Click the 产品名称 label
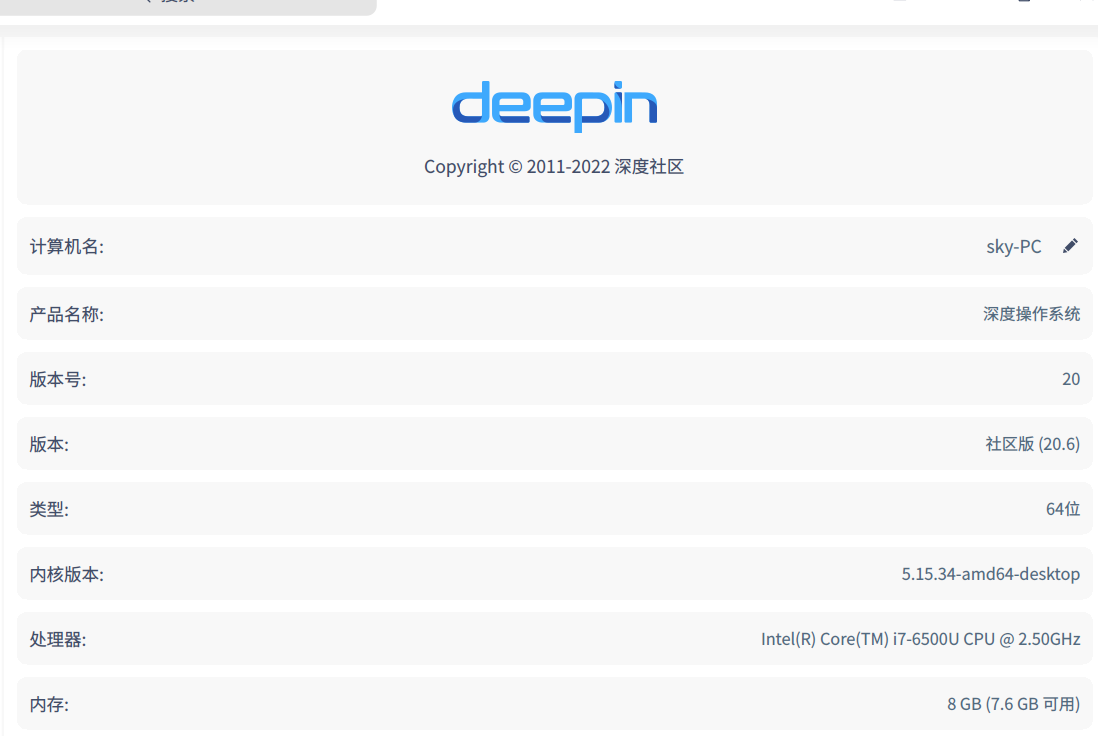This screenshot has height=736, width=1098. [x=67, y=314]
